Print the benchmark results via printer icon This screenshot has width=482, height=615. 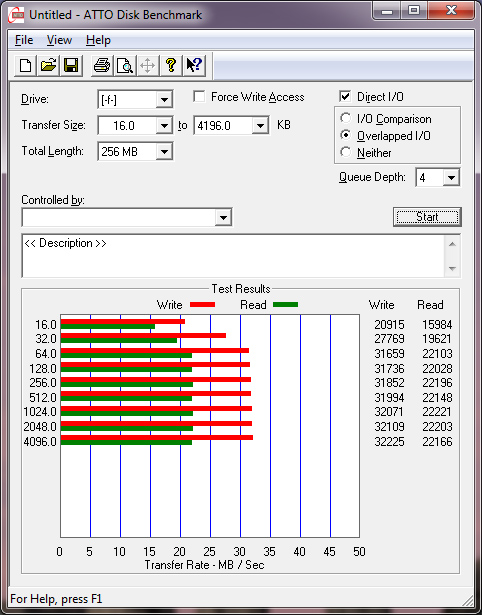coord(102,65)
